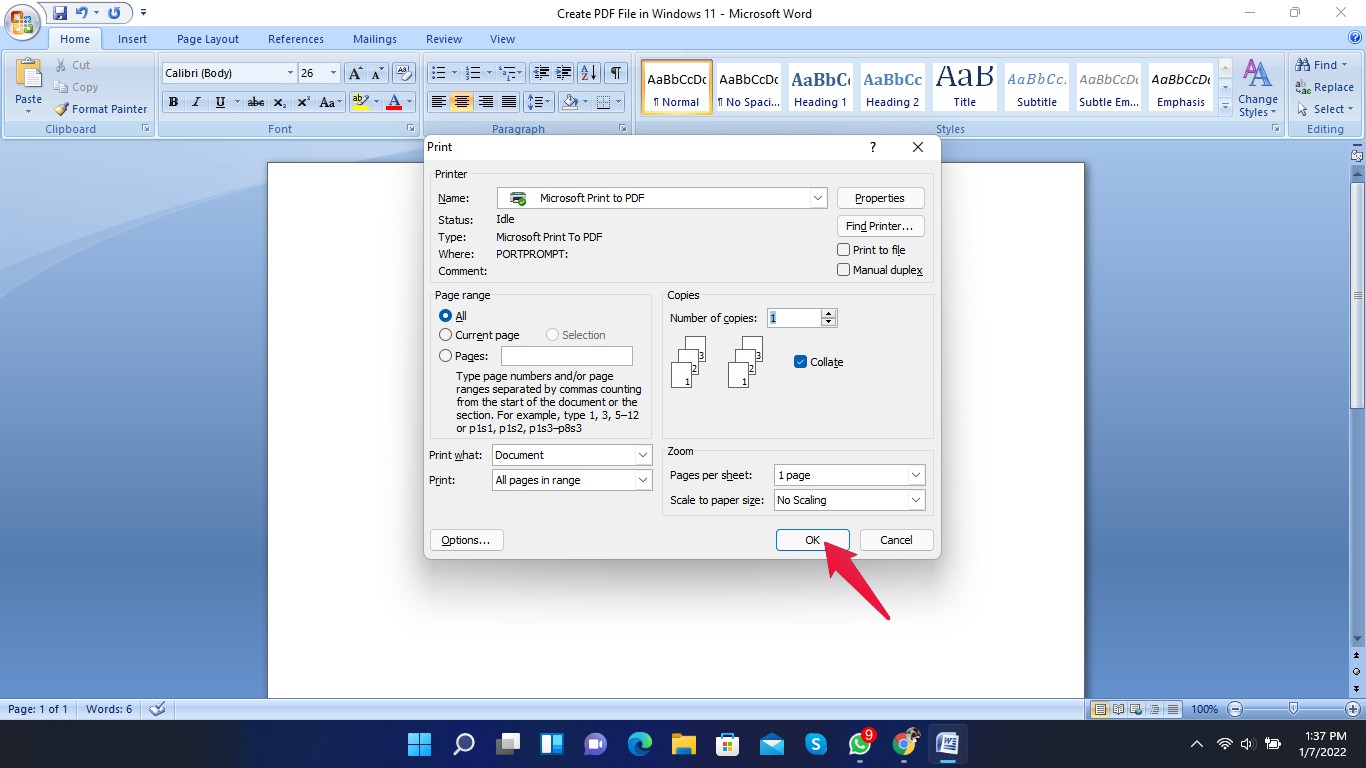Switch to the View tab

coord(502,39)
